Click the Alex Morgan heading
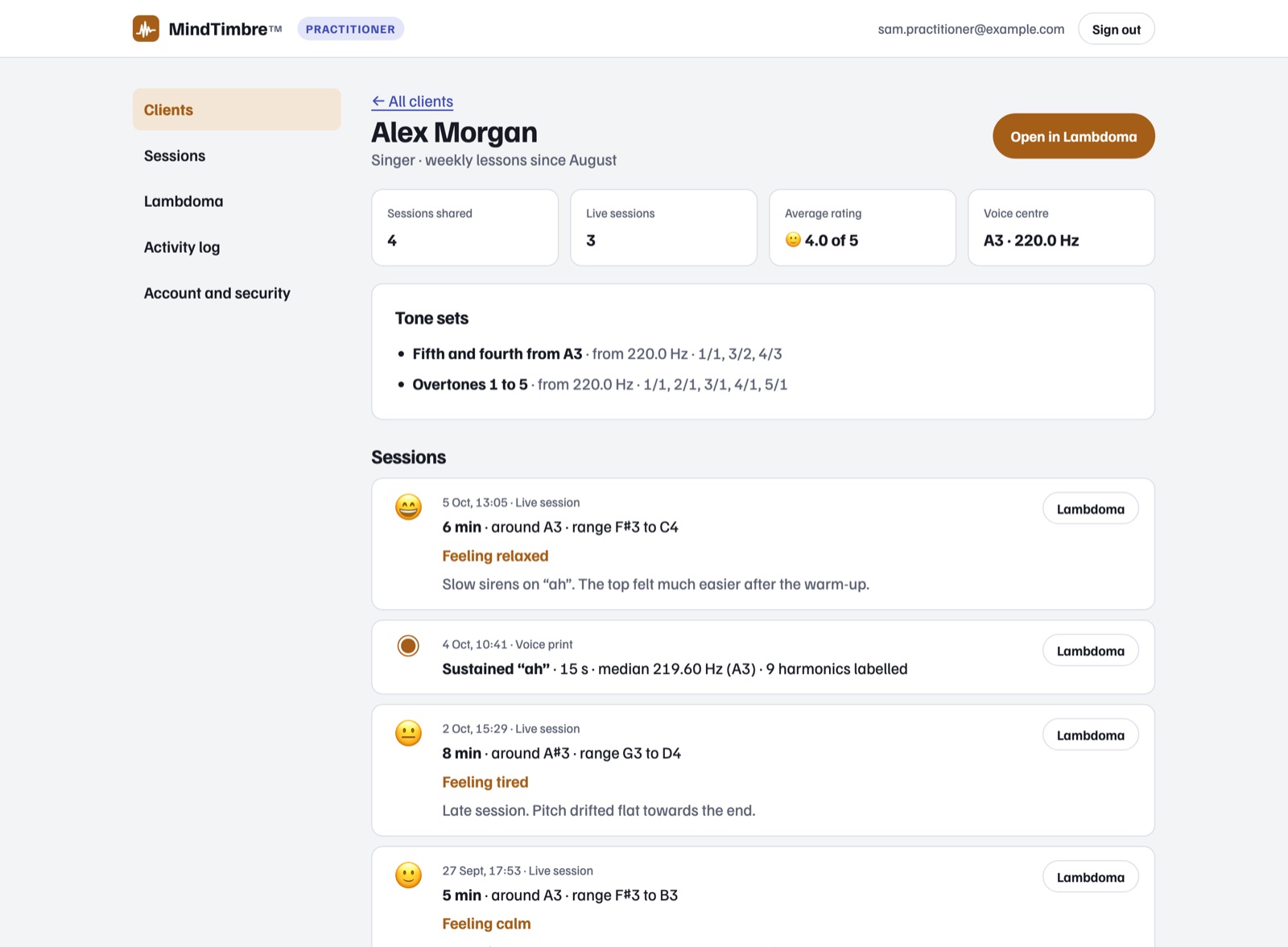The image size is (1288, 947). pyautogui.click(x=454, y=132)
